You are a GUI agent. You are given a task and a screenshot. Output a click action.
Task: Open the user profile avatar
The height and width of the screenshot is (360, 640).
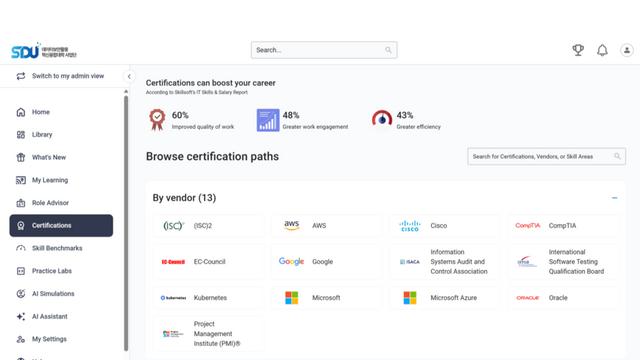[x=627, y=50]
